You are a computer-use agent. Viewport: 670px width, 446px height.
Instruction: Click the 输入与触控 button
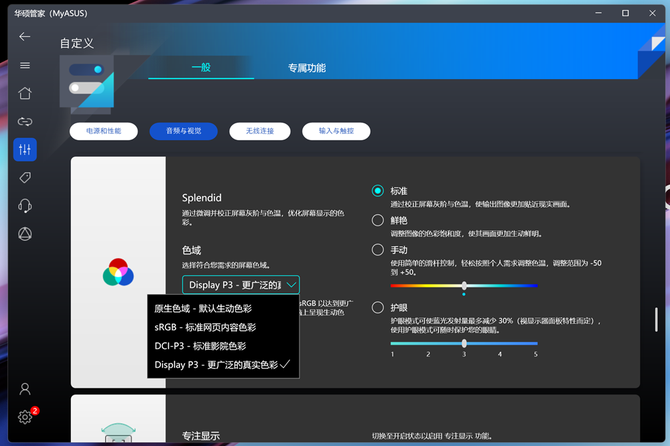coord(336,131)
